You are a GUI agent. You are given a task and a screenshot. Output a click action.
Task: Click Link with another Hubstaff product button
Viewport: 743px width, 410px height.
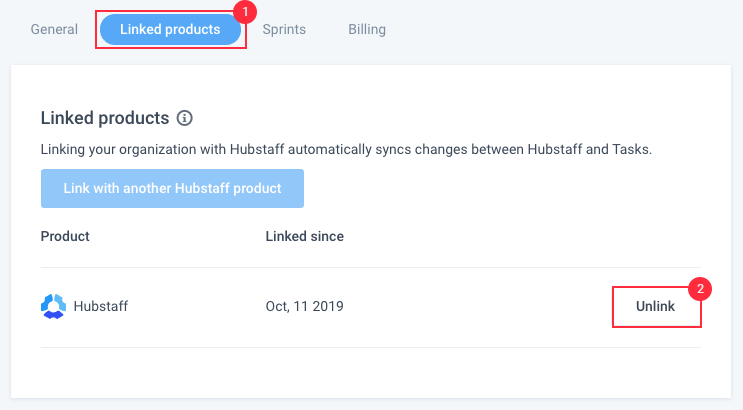coord(172,188)
